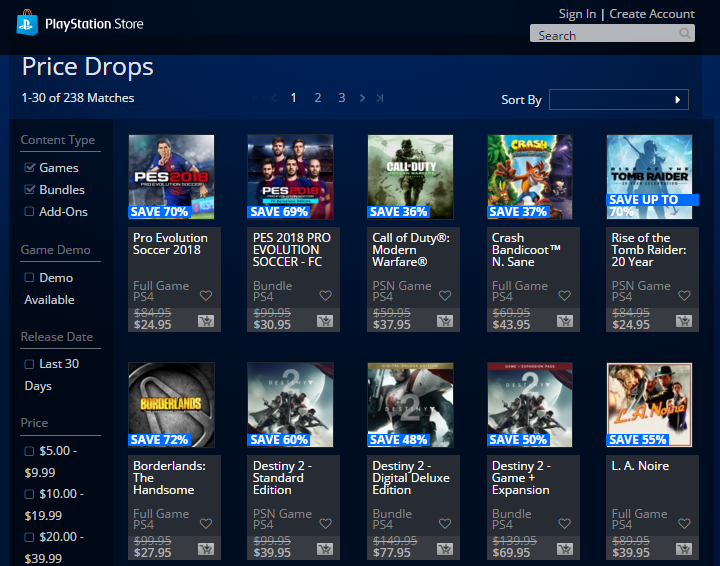Wishlist Borderlands The Handsome heart icon
The width and height of the screenshot is (720, 566).
click(x=206, y=523)
